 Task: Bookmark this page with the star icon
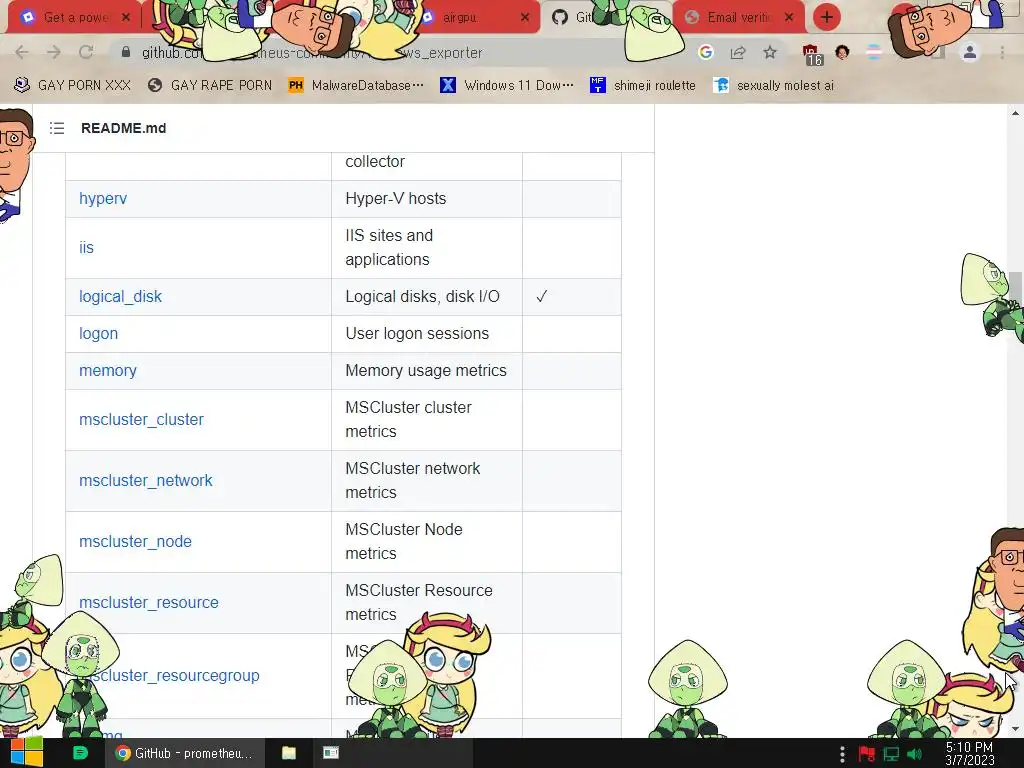(x=770, y=52)
